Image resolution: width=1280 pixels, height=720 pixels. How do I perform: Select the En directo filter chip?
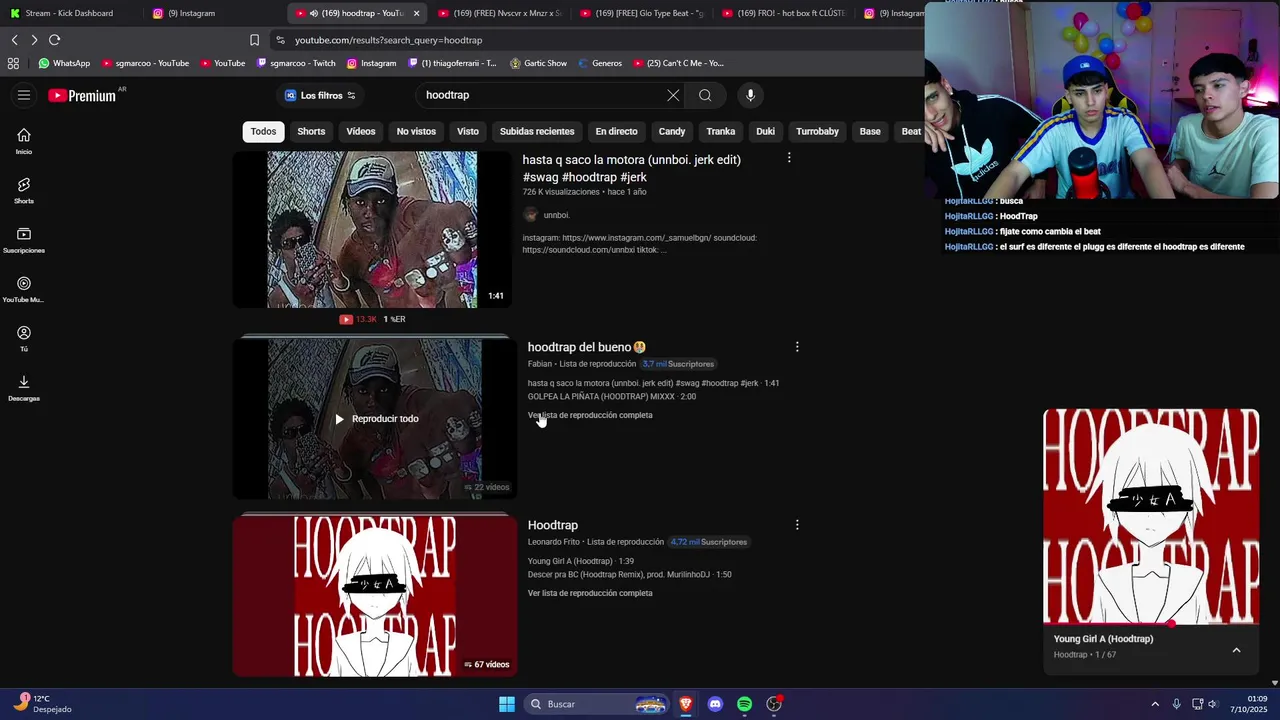click(x=616, y=131)
